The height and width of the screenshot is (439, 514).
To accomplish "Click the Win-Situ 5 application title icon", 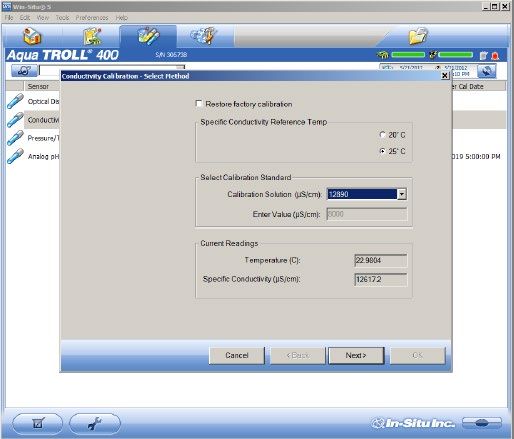I will 7,6.
